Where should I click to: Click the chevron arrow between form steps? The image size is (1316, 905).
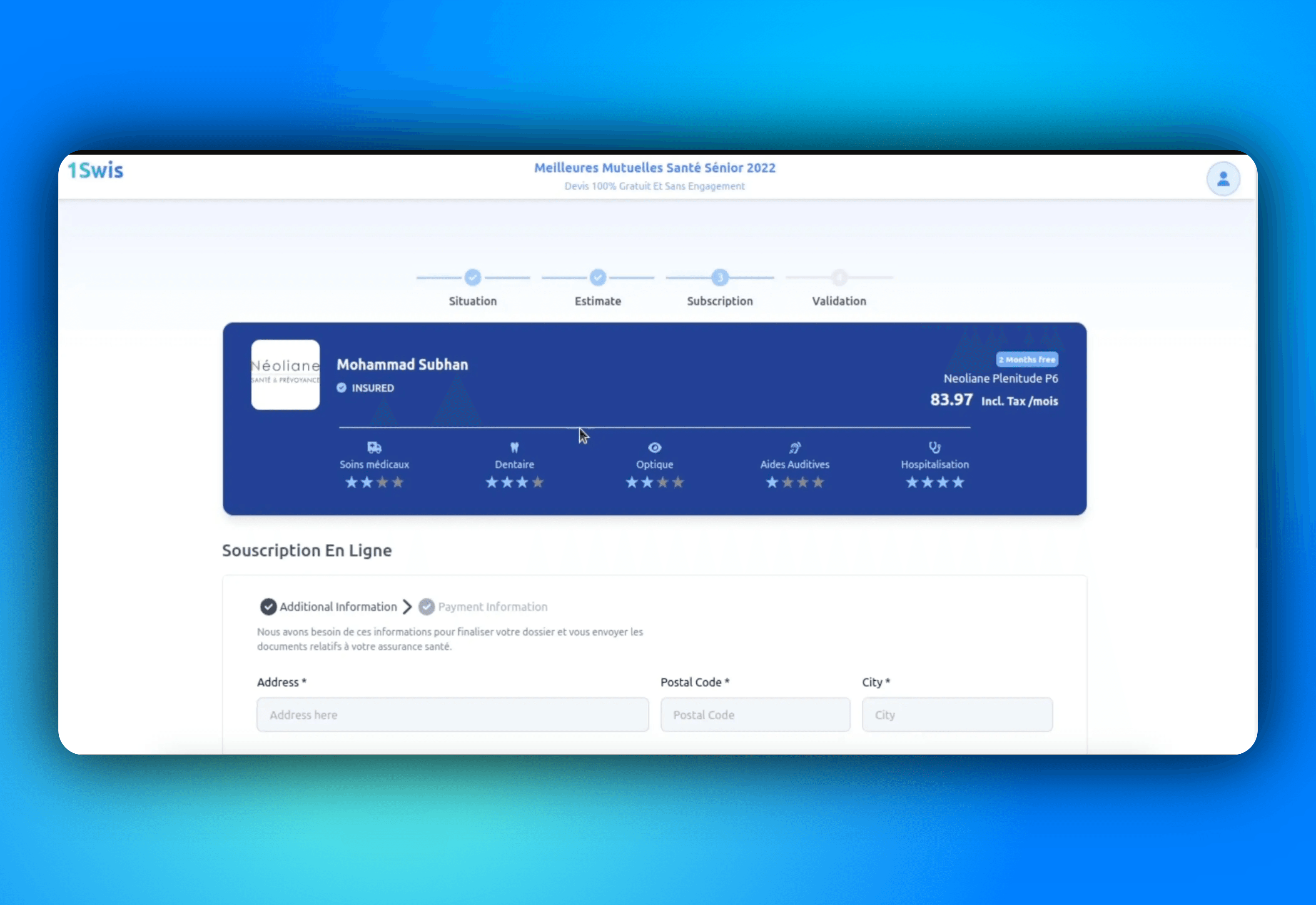(407, 607)
